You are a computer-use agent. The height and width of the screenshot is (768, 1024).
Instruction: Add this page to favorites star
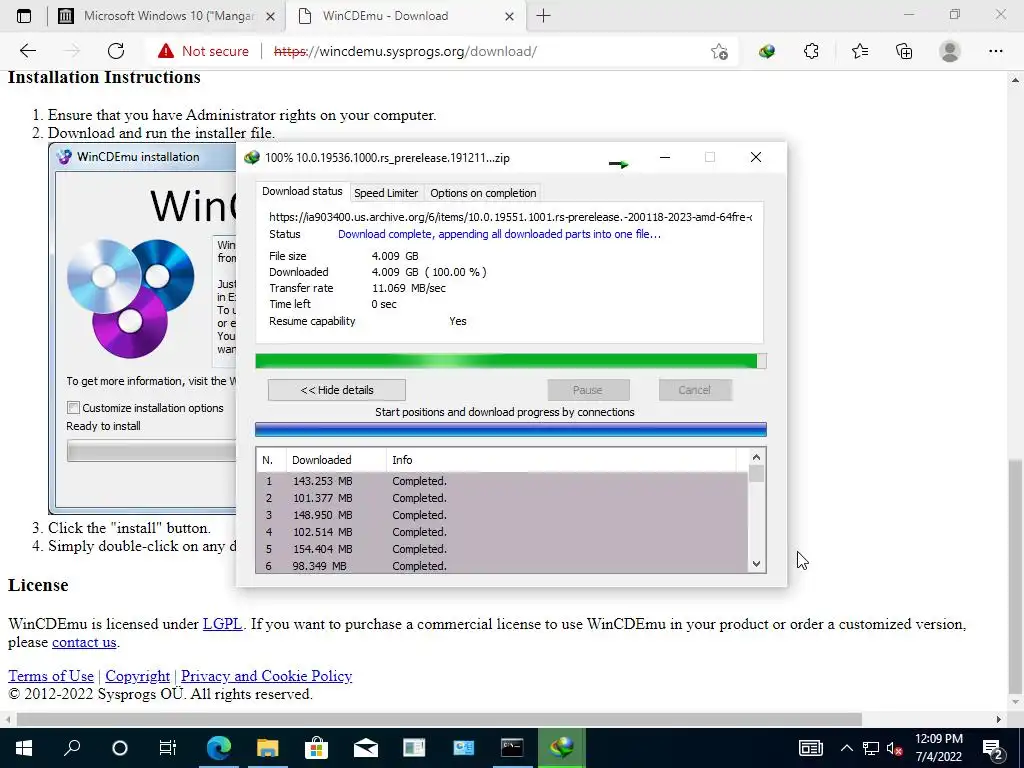point(719,51)
